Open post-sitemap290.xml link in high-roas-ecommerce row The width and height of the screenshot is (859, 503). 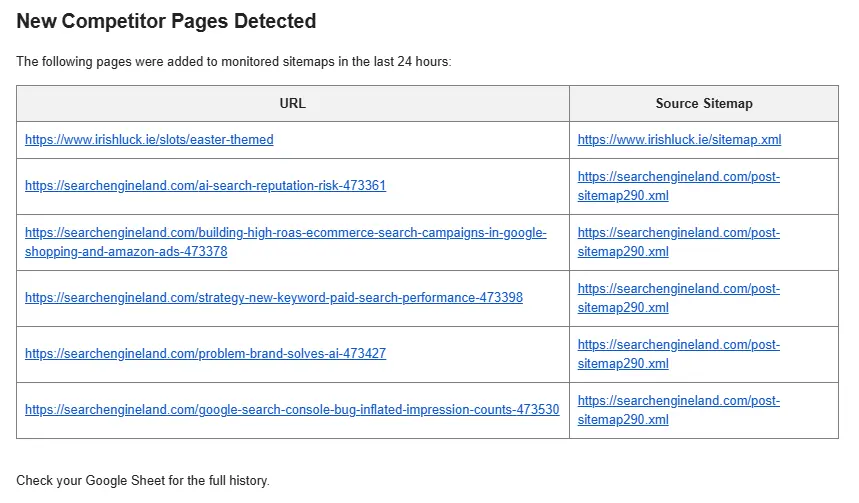pyautogui.click(x=679, y=242)
